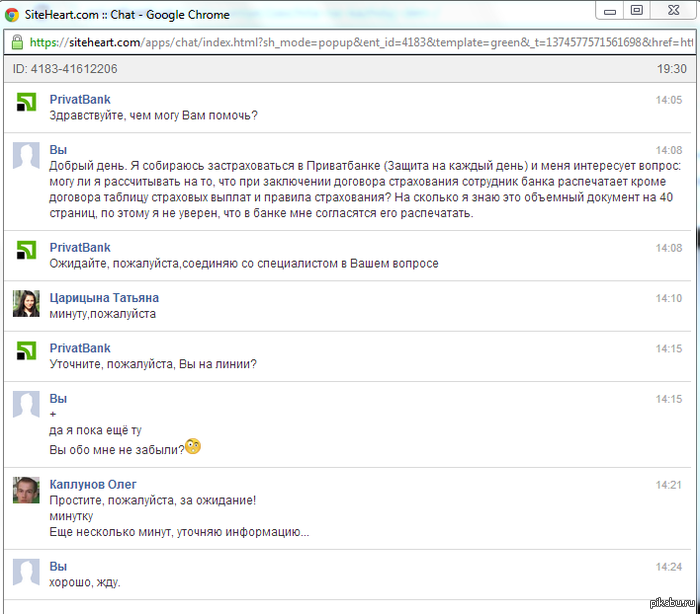The height and width of the screenshot is (614, 700).
Task: Click the name 'Каплунов Олег'
Action: point(93,485)
